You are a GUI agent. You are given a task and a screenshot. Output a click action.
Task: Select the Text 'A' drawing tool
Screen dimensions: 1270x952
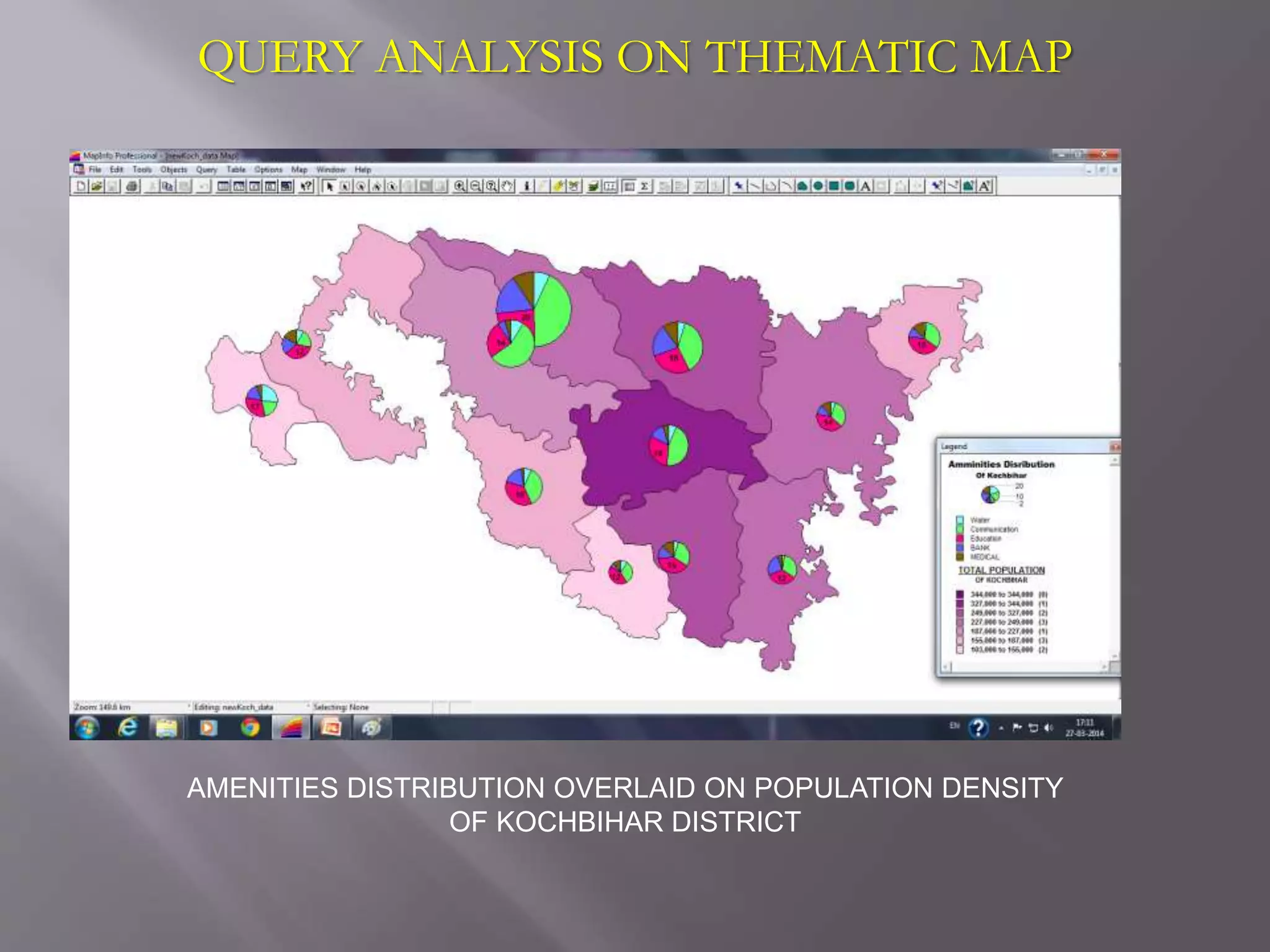[866, 186]
